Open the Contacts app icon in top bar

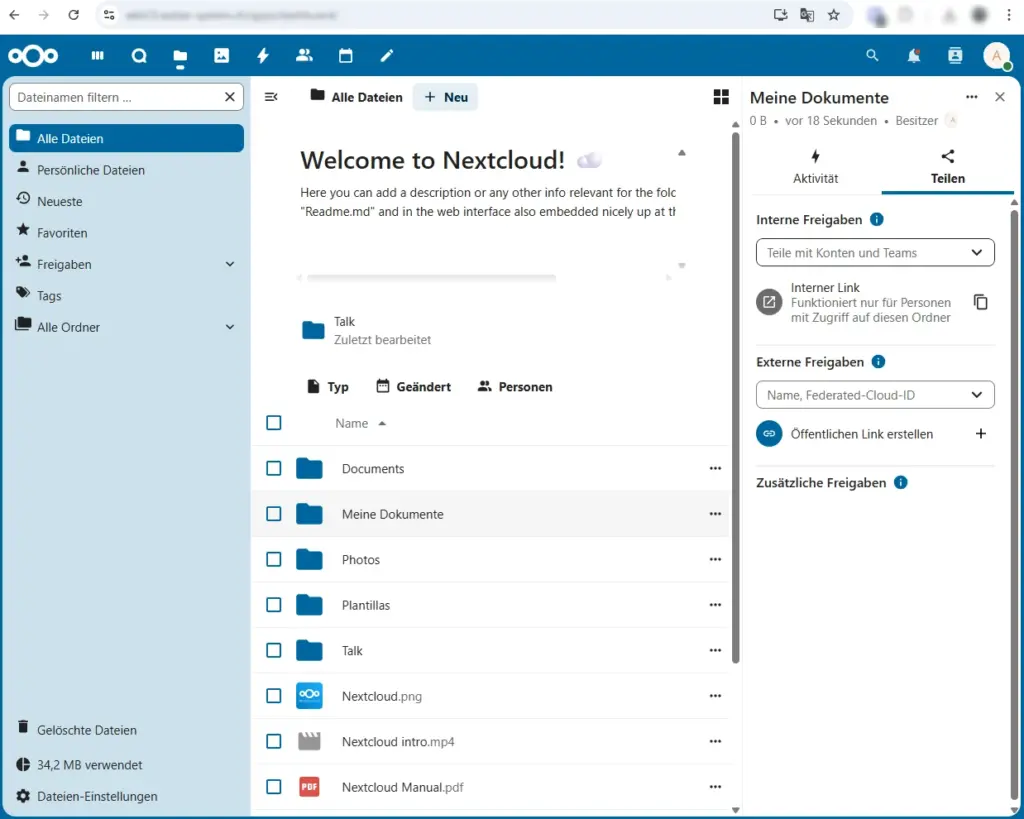(304, 56)
